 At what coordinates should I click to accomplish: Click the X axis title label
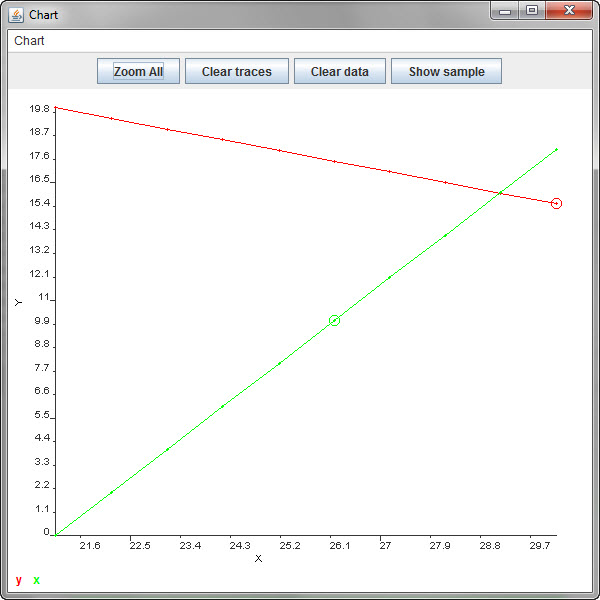point(258,559)
